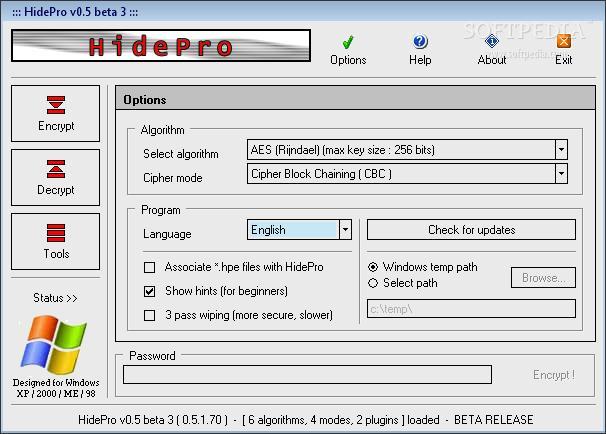
Task: Select Windows temp path radio button
Action: (x=373, y=267)
